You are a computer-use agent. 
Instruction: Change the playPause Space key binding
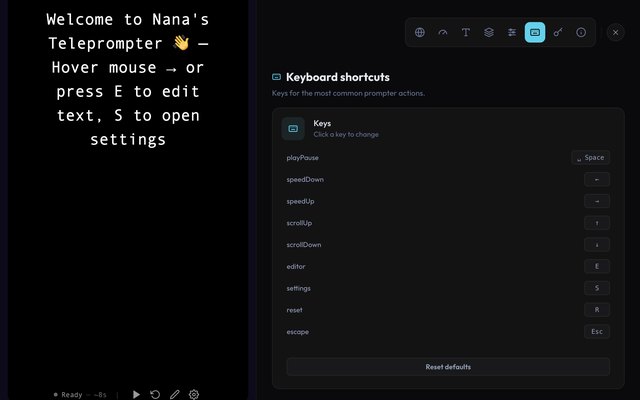pos(591,158)
